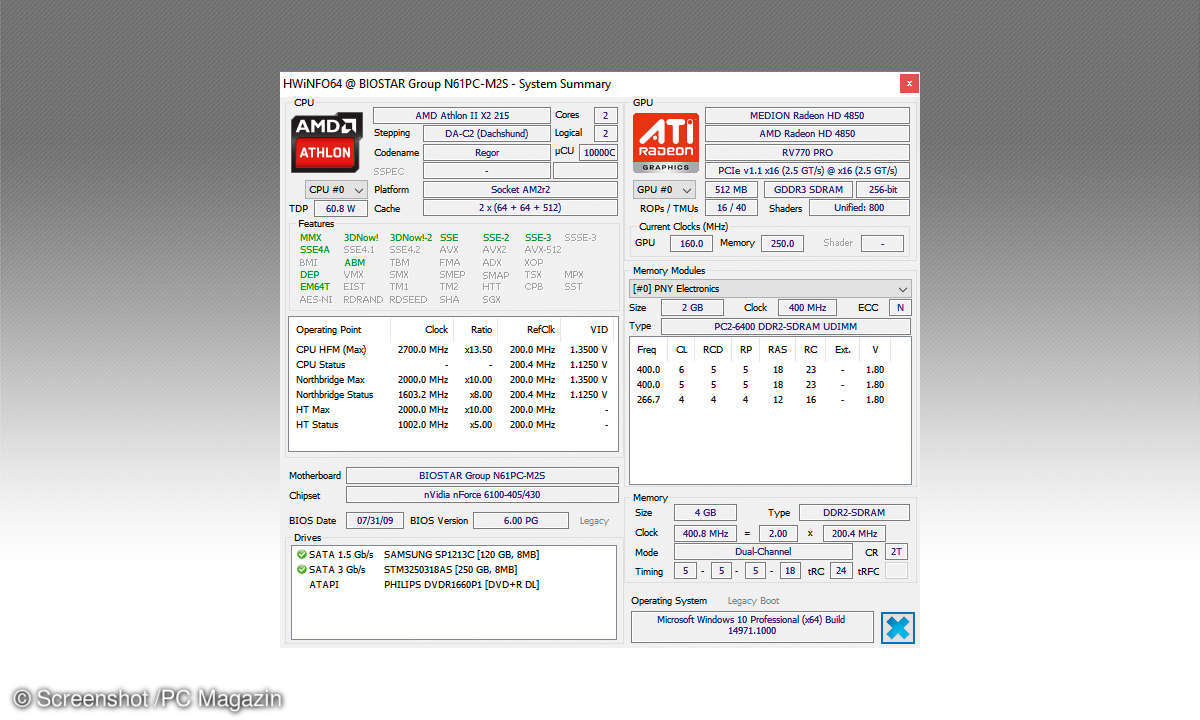Image resolution: width=1200 pixels, height=720 pixels.
Task: Click the AMD Athlon logo
Action: tap(326, 142)
